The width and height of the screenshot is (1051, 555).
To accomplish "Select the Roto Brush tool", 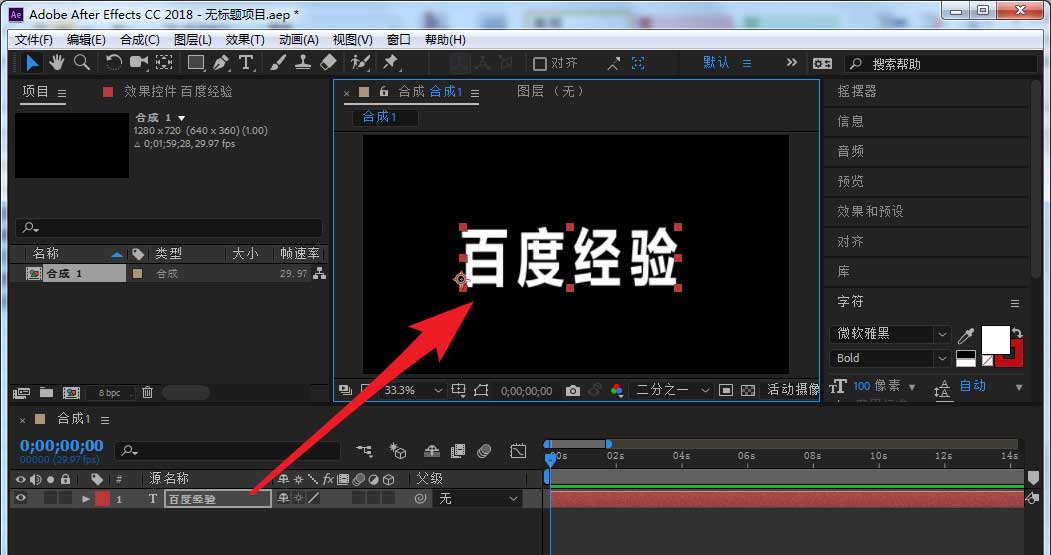I will click(360, 63).
